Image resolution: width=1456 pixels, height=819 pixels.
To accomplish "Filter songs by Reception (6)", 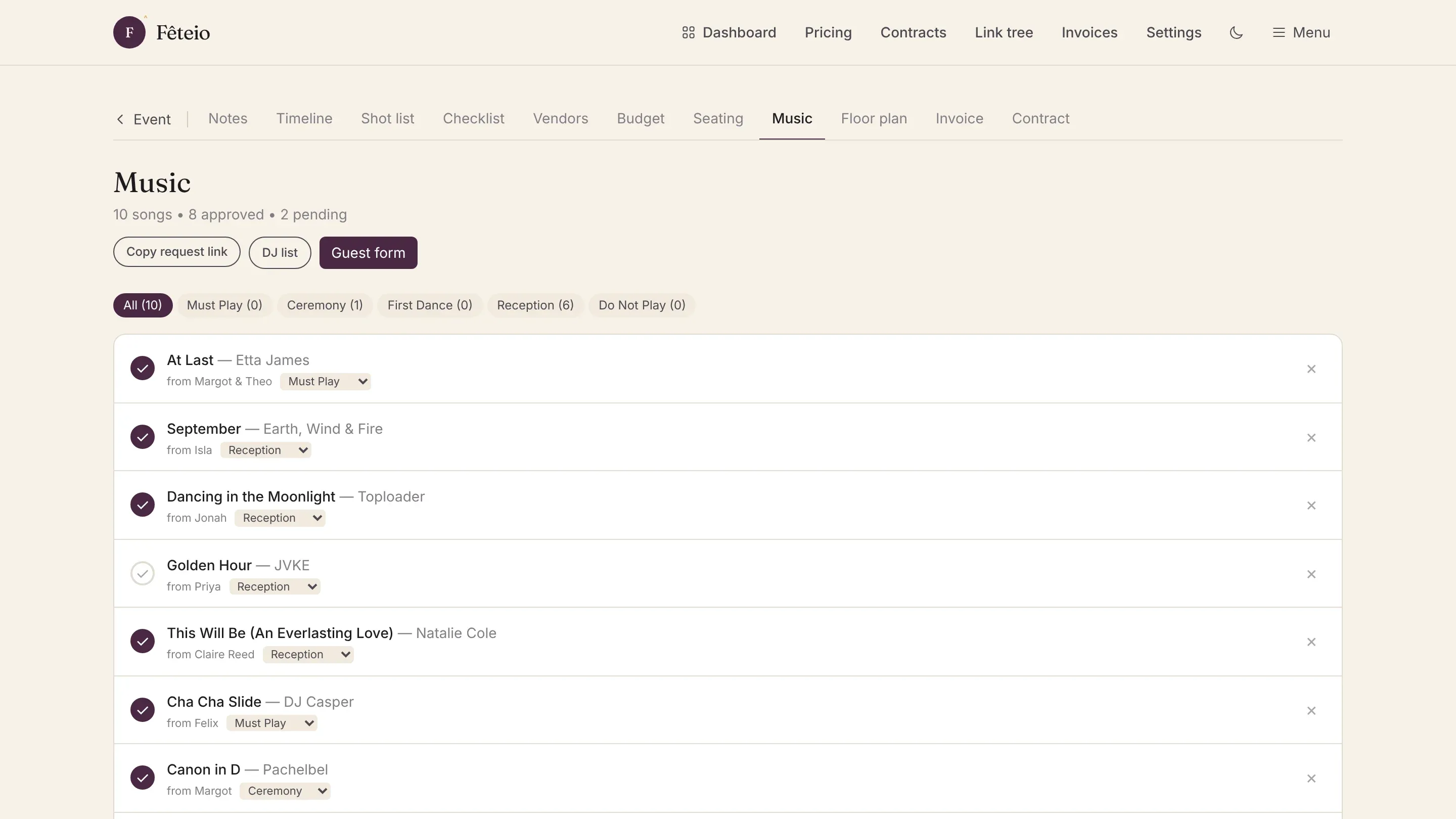I will [x=535, y=305].
